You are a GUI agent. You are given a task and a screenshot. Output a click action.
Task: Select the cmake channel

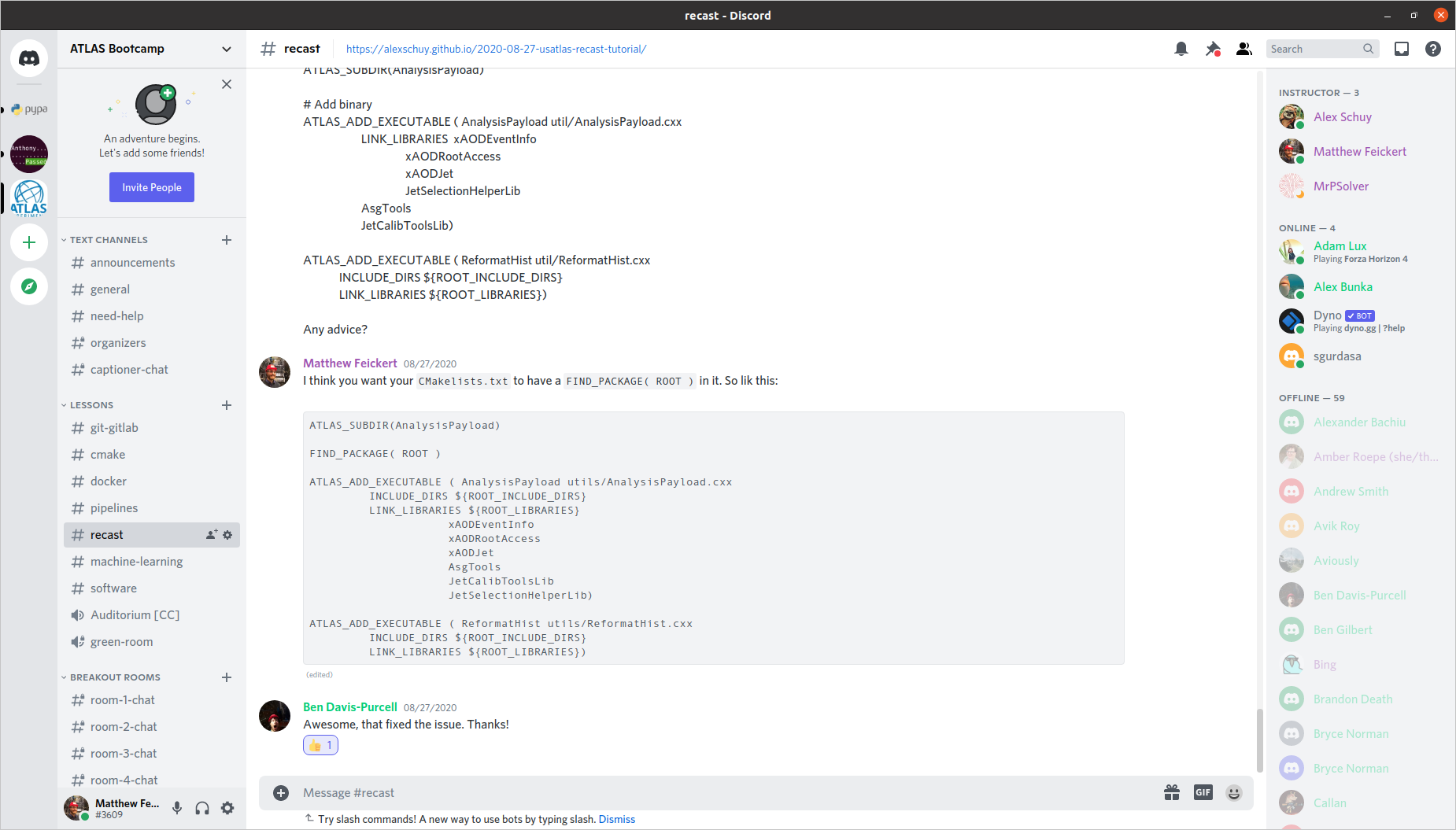152,455
